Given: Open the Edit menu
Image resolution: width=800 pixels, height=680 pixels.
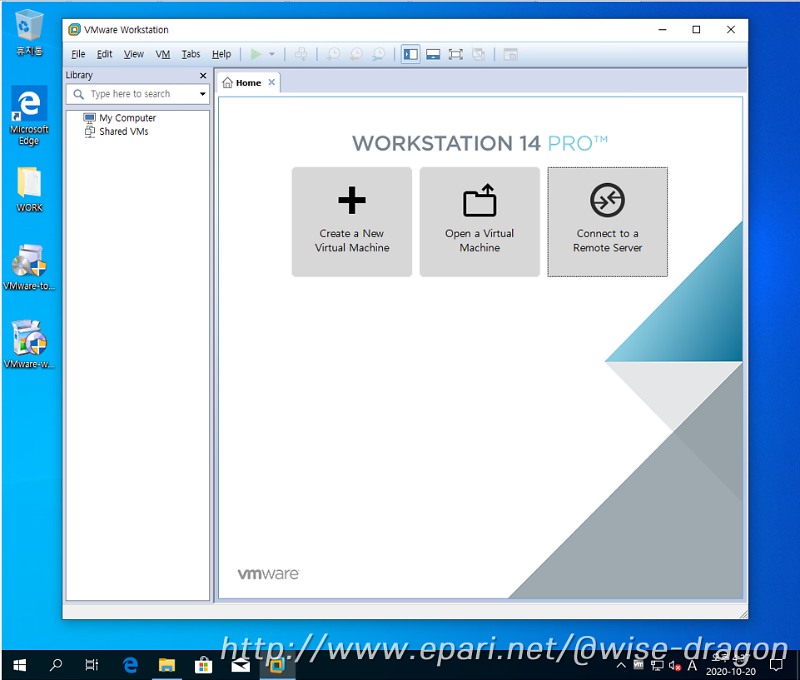Looking at the screenshot, I should tap(105, 54).
